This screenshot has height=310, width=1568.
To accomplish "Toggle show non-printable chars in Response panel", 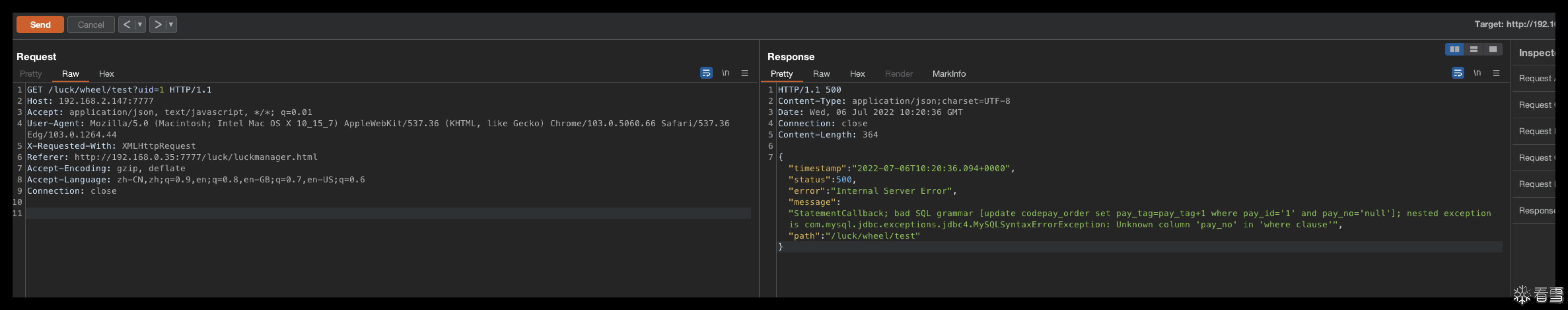I will (1477, 73).
